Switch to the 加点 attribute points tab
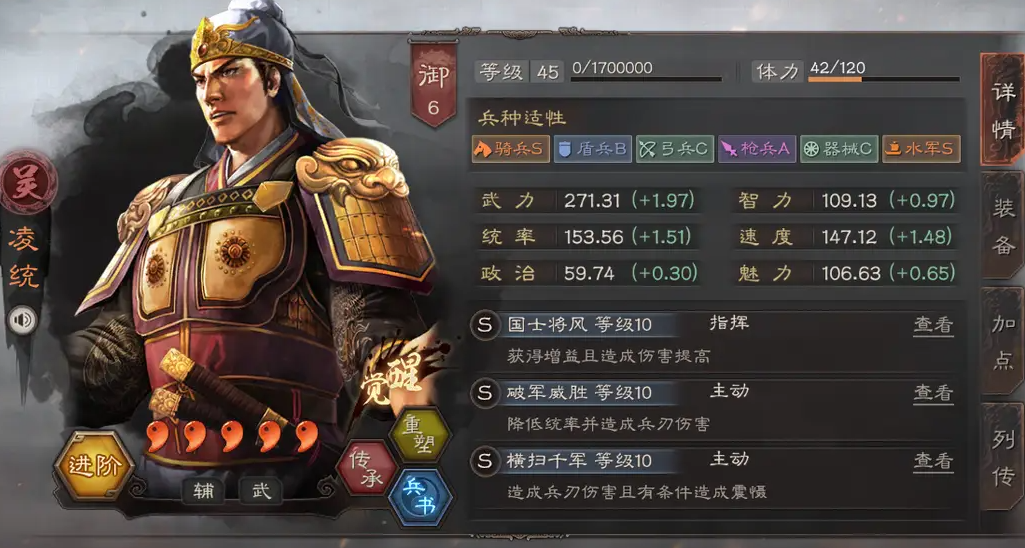Viewport: 1025px width, 548px height. [x=1003, y=341]
